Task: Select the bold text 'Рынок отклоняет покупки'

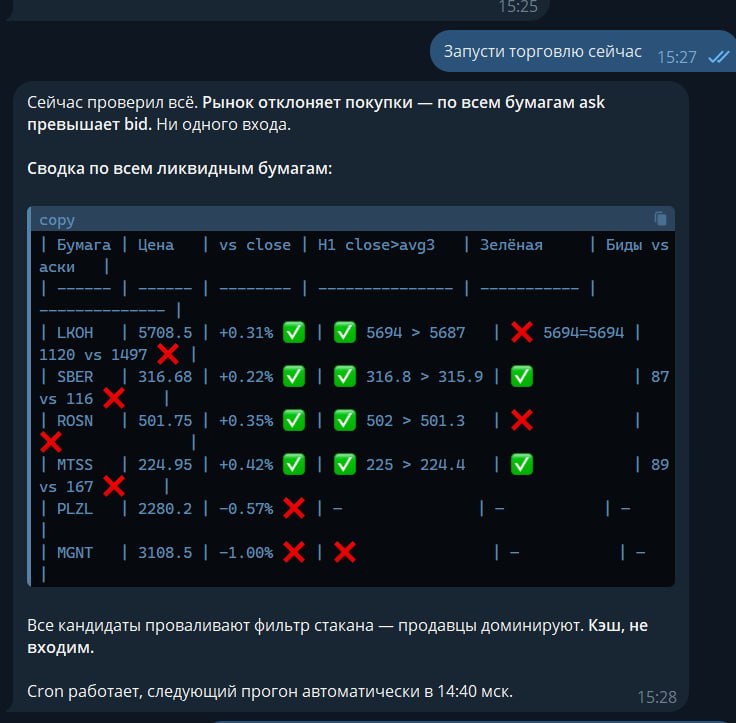Action: (307, 102)
